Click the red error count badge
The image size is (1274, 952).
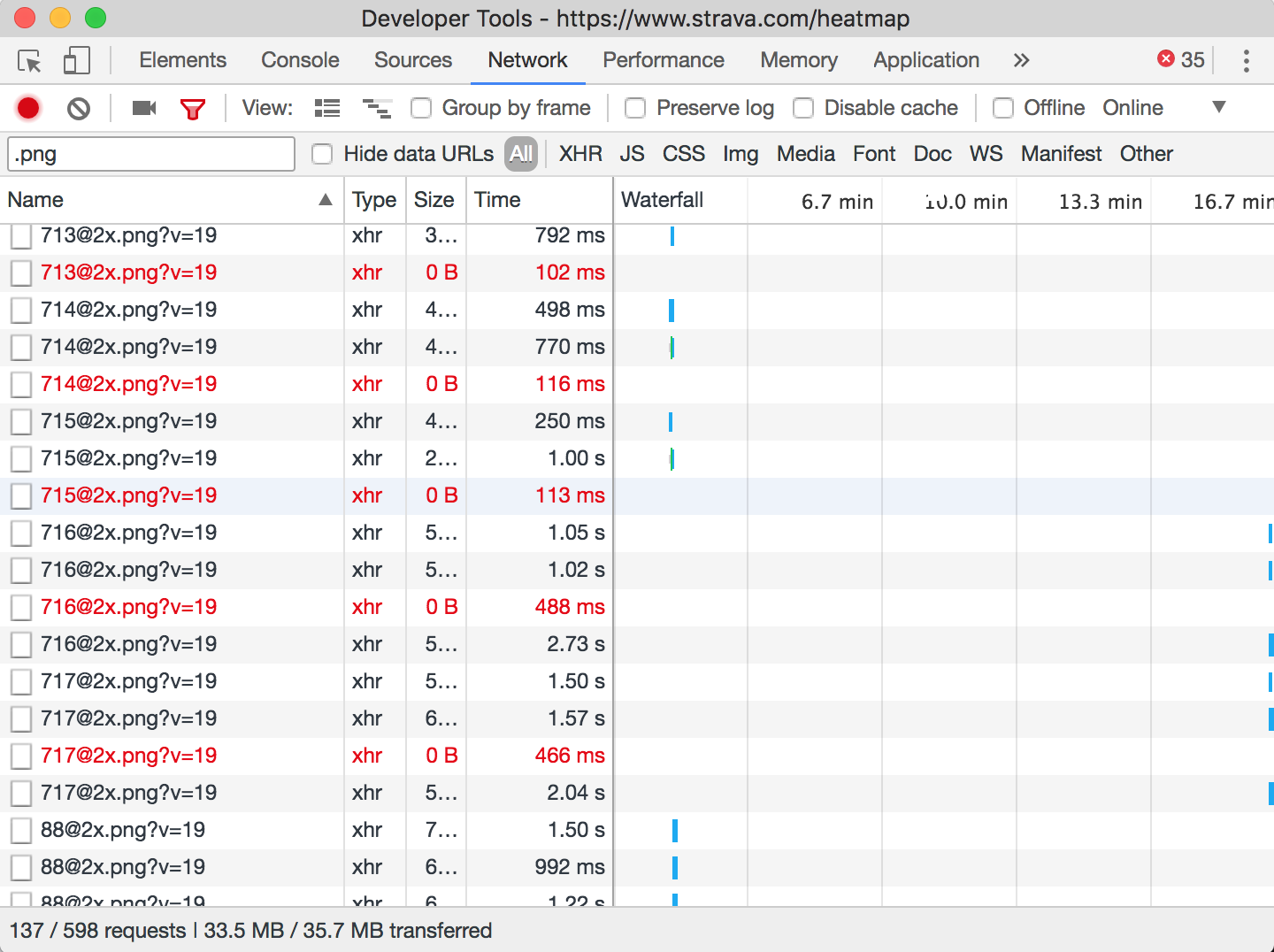coord(1181,59)
